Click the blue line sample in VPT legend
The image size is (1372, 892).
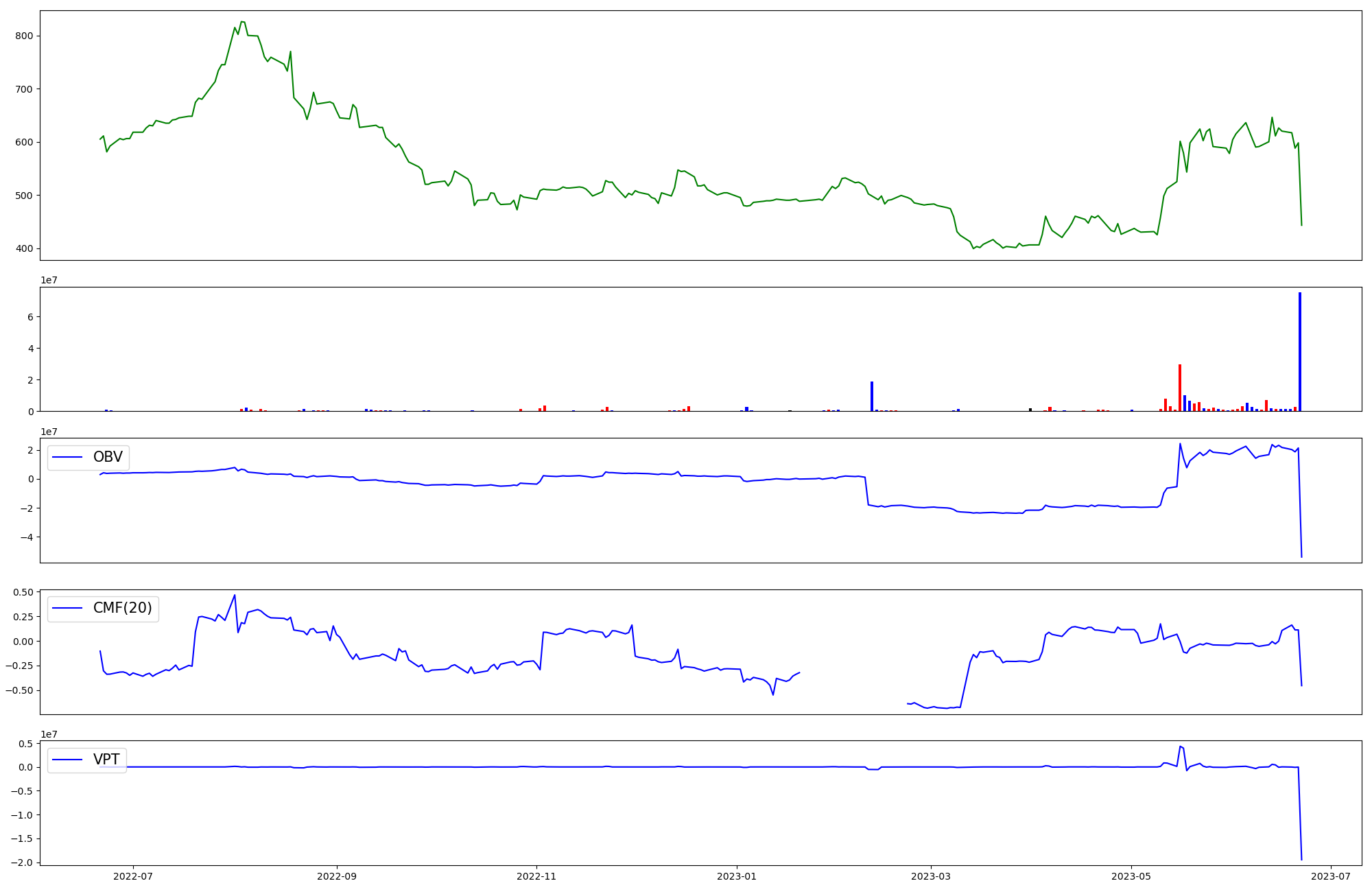(67, 759)
